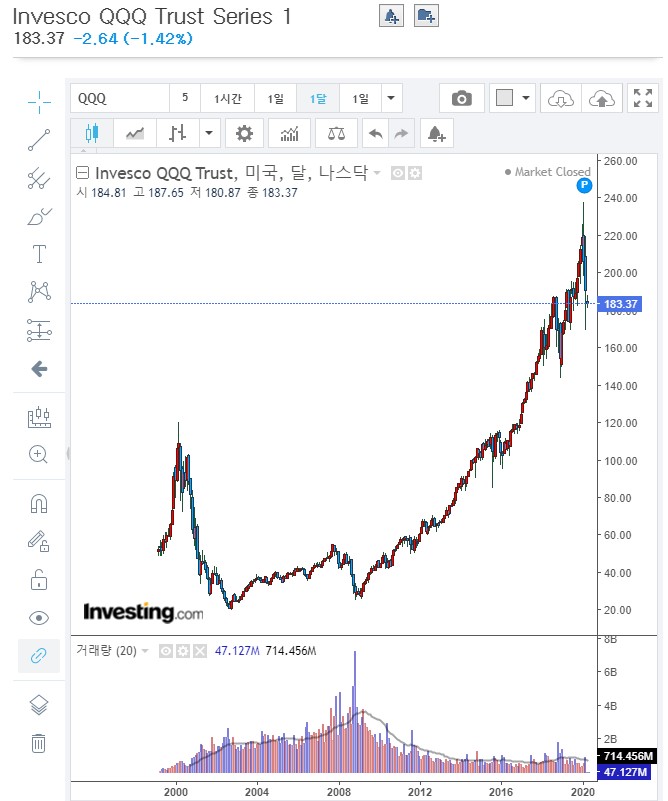Viewport: 668px width, 801px height.
Task: Toggle main series visibility eye in the legend
Action: pos(398,173)
